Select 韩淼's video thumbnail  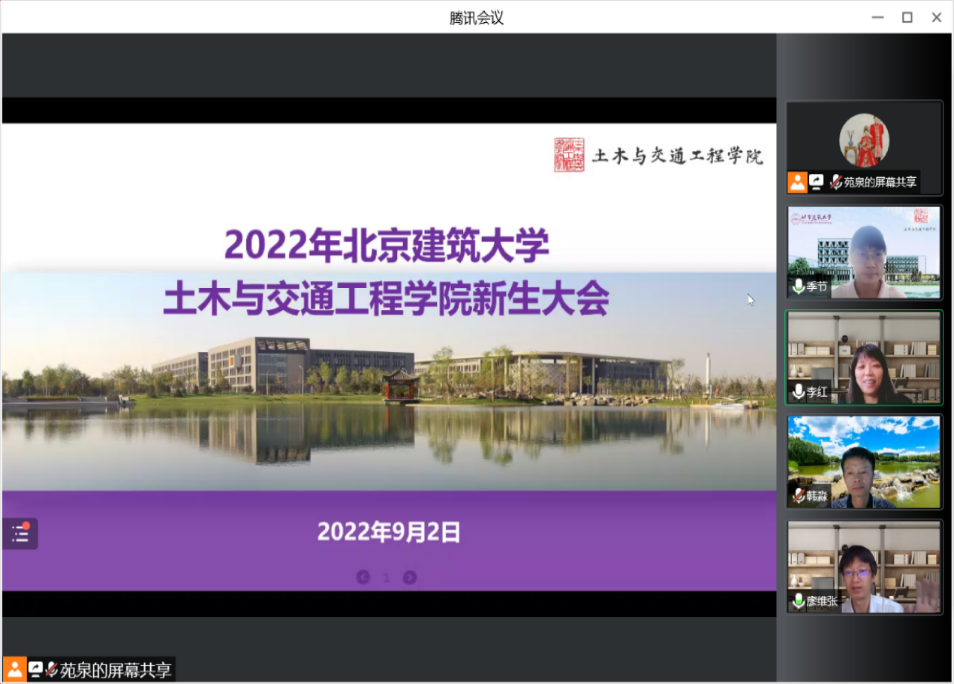864,461
